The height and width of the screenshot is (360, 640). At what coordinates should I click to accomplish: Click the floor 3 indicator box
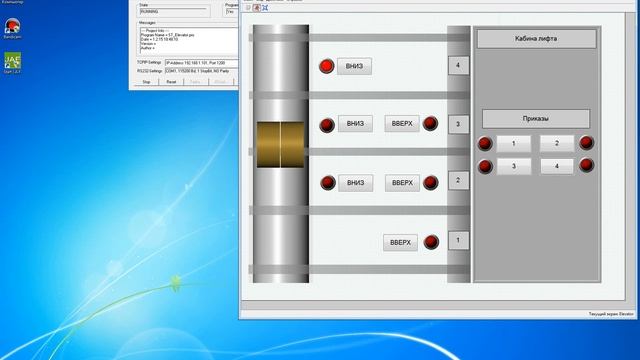point(458,124)
